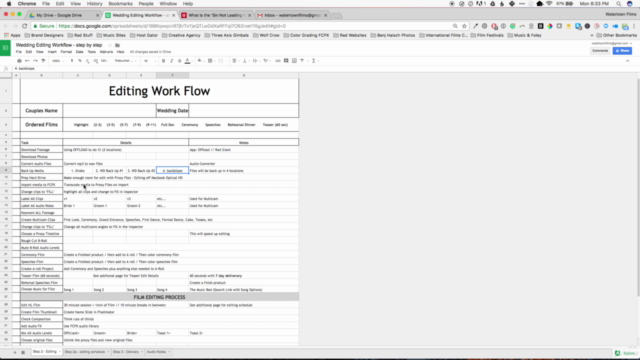Open Spotlight search in the menu bar
Image resolution: width=640 pixels, height=360 pixels.
click(619, 4)
